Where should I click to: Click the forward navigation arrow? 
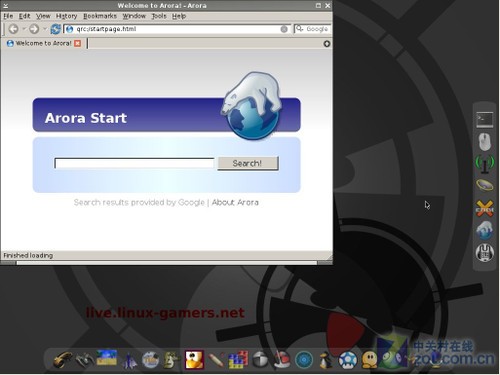pos(34,29)
